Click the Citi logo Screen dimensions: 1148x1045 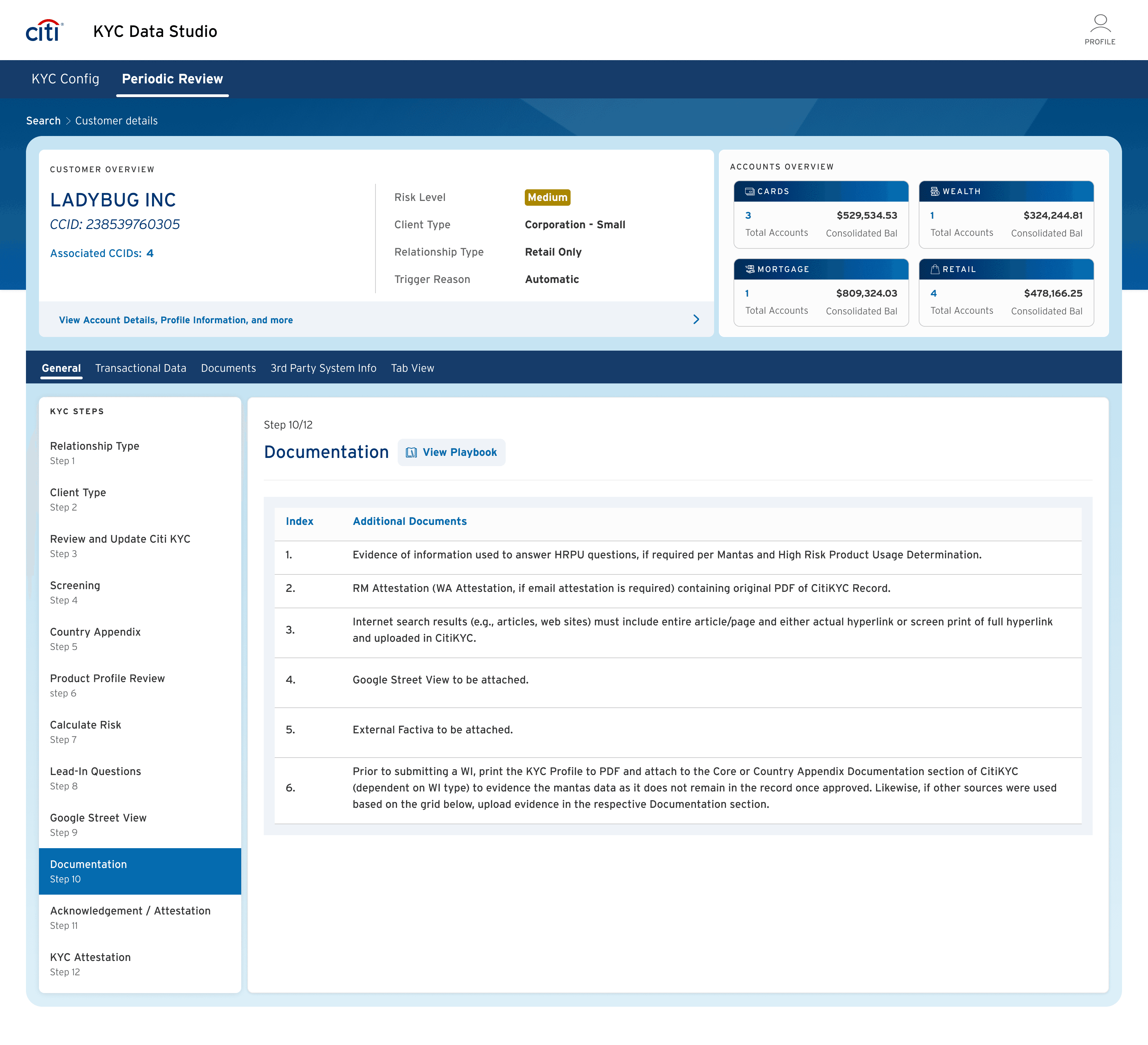[x=44, y=31]
